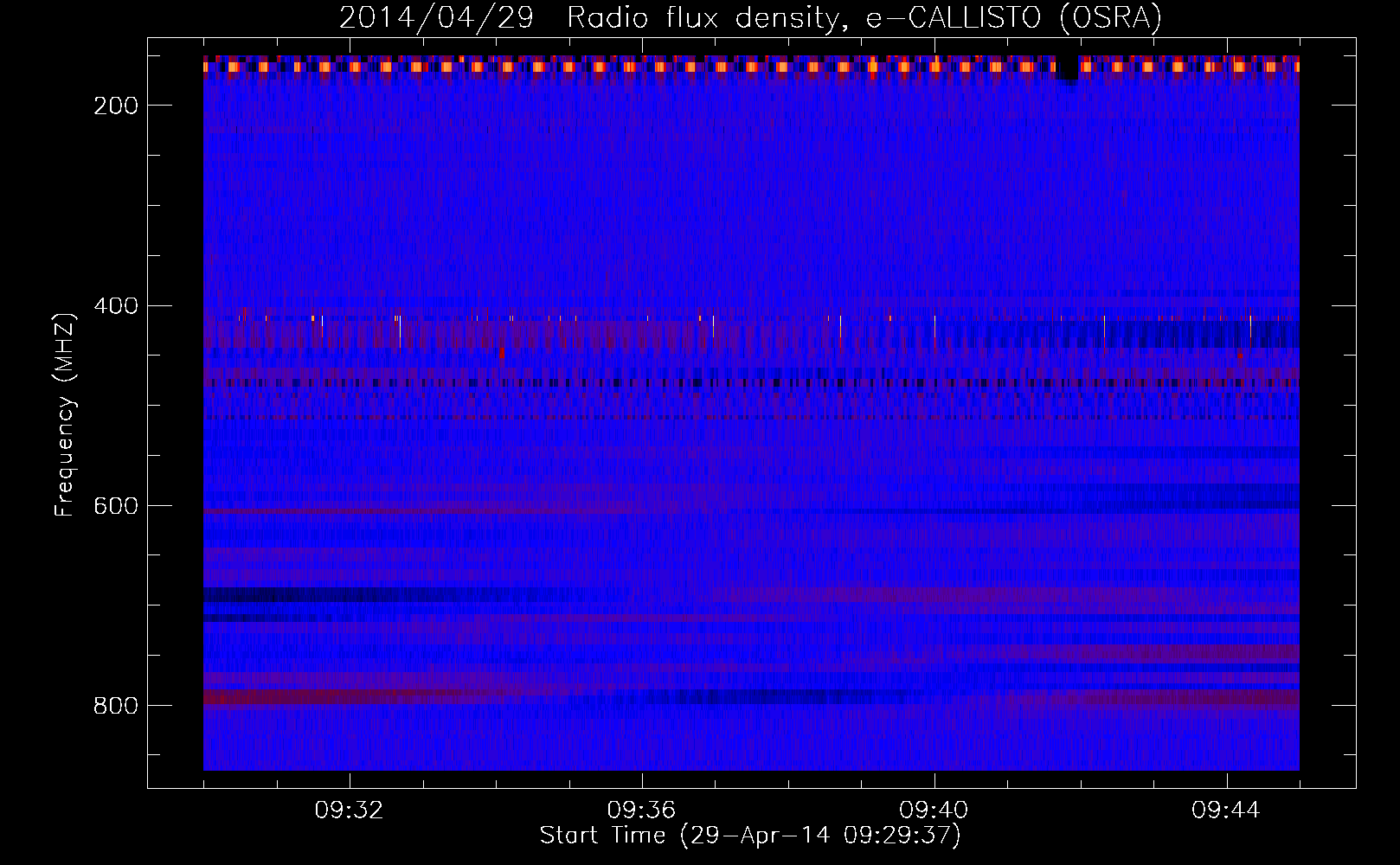1400x865 pixels.
Task: Click the 09:36 time tick label
Action: pos(641,811)
